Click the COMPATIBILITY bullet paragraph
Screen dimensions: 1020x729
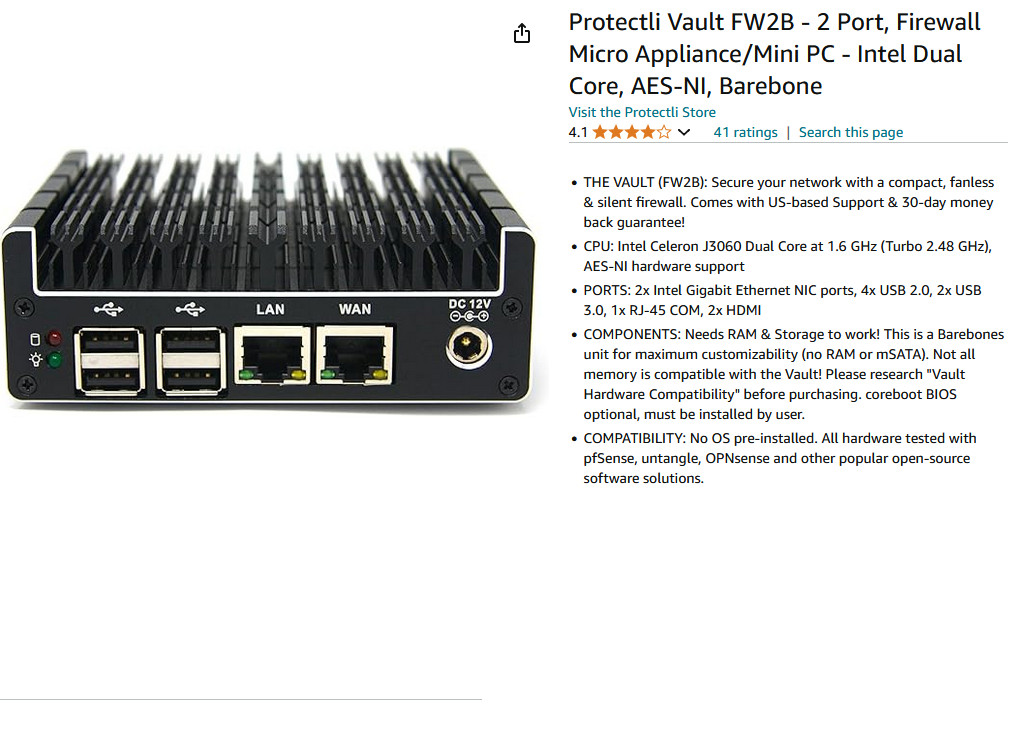(x=780, y=458)
